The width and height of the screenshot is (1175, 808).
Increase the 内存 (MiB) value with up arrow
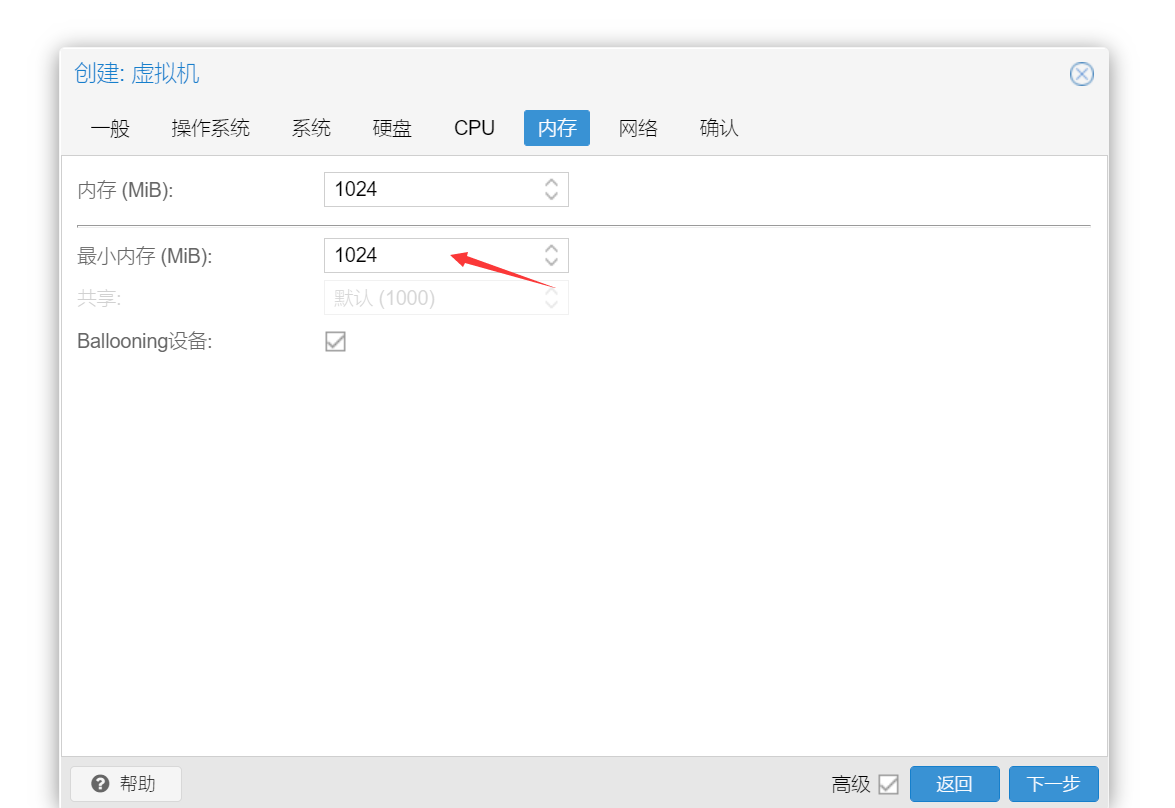[x=552, y=182]
